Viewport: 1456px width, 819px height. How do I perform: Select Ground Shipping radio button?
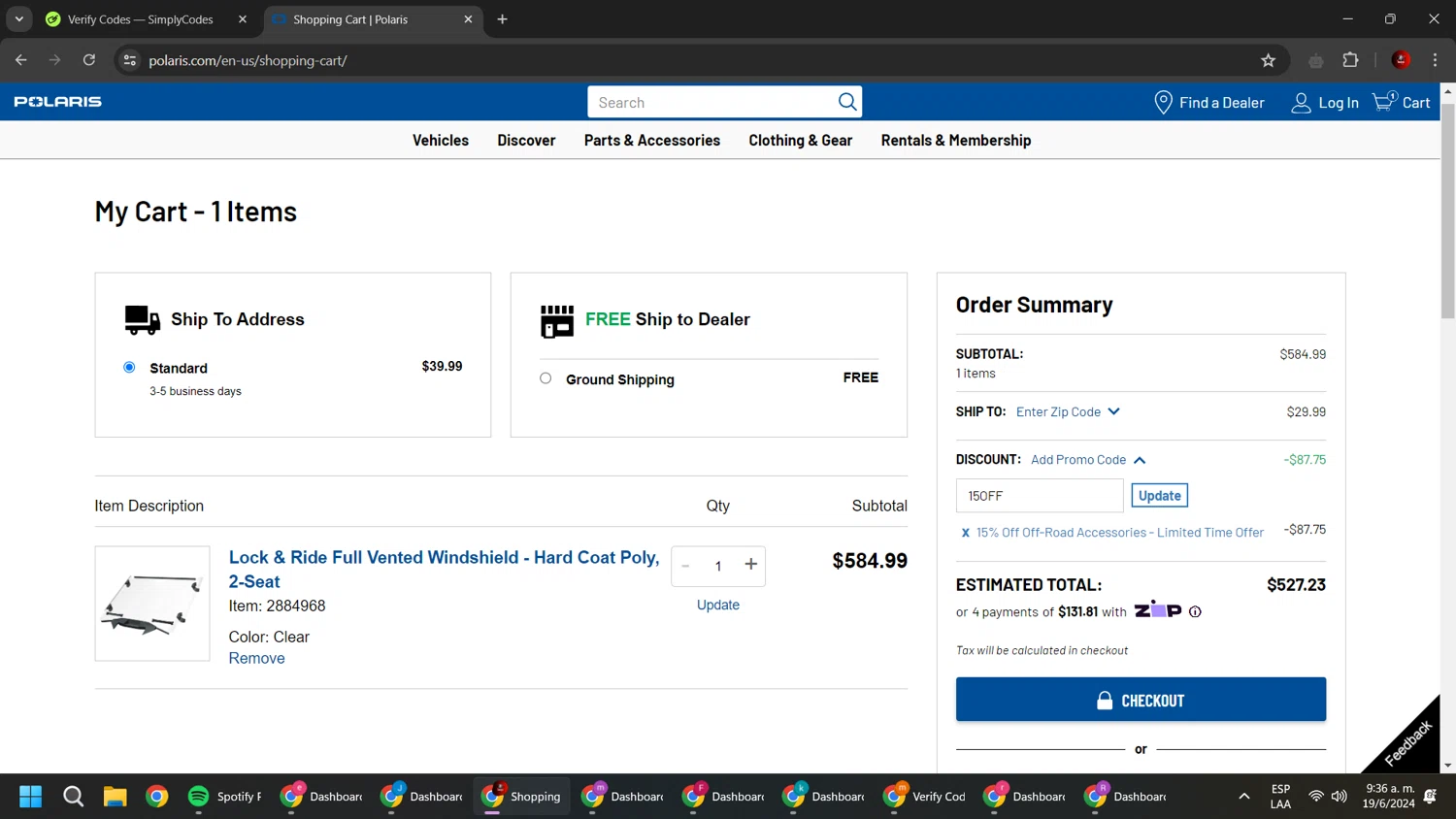click(546, 378)
